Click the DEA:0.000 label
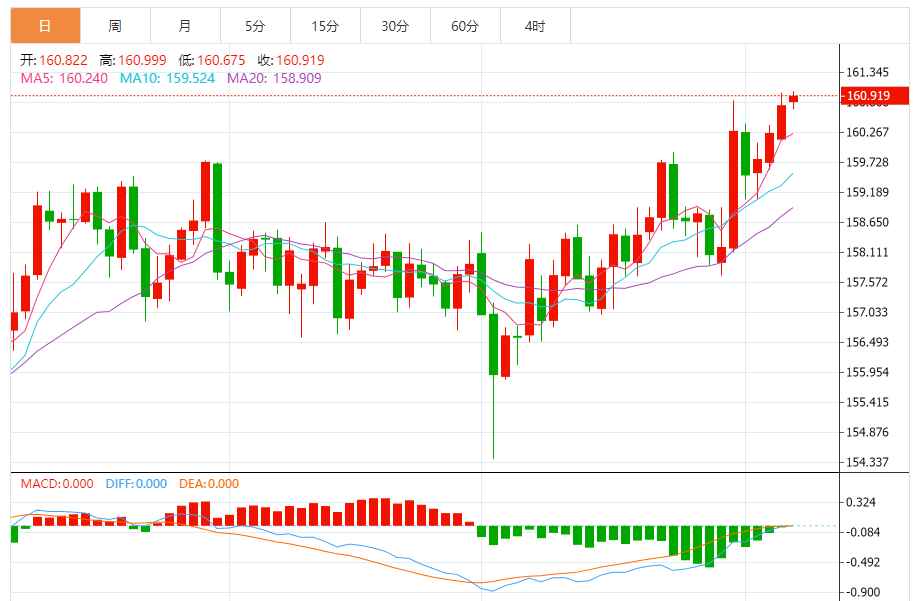Screen dimensions: 917x601 209,483
